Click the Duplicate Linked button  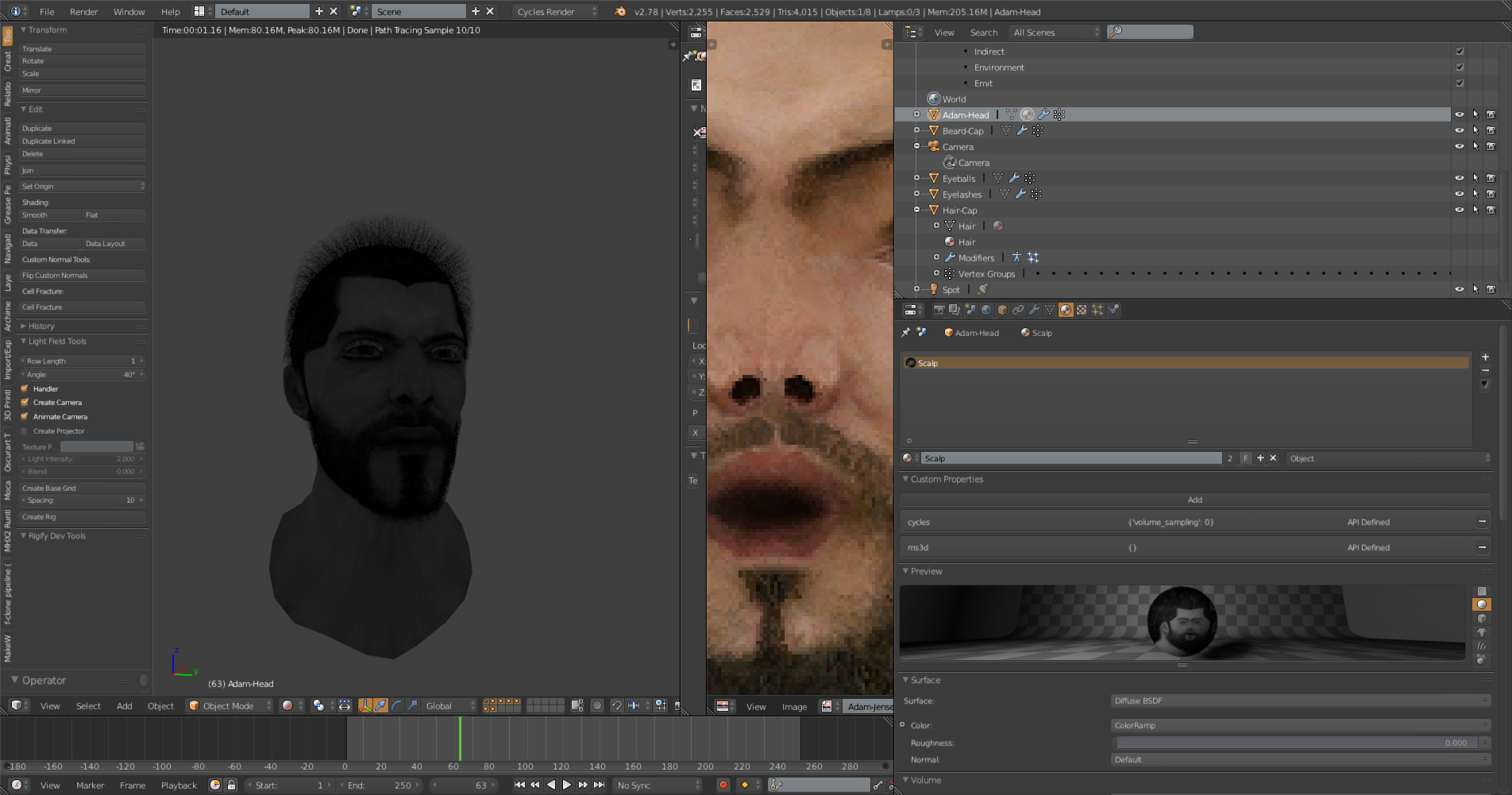83,141
